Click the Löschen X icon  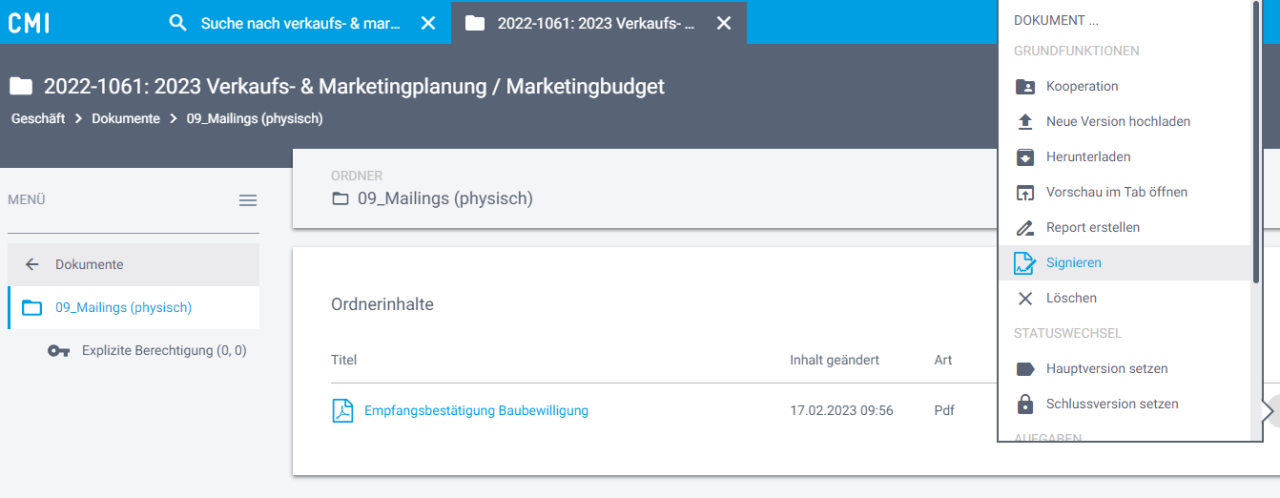(x=1025, y=298)
